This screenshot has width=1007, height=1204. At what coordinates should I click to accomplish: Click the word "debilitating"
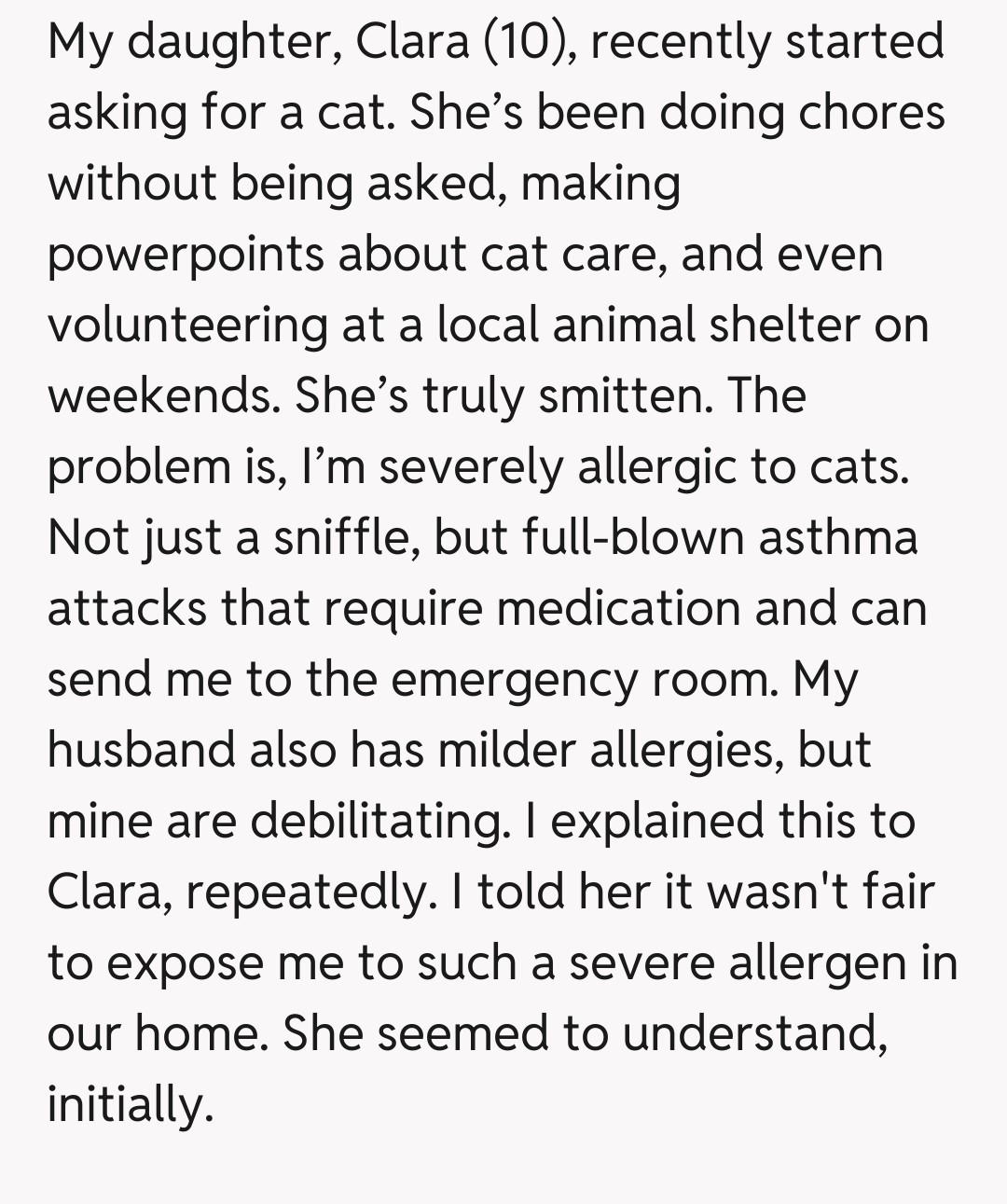click(x=375, y=821)
